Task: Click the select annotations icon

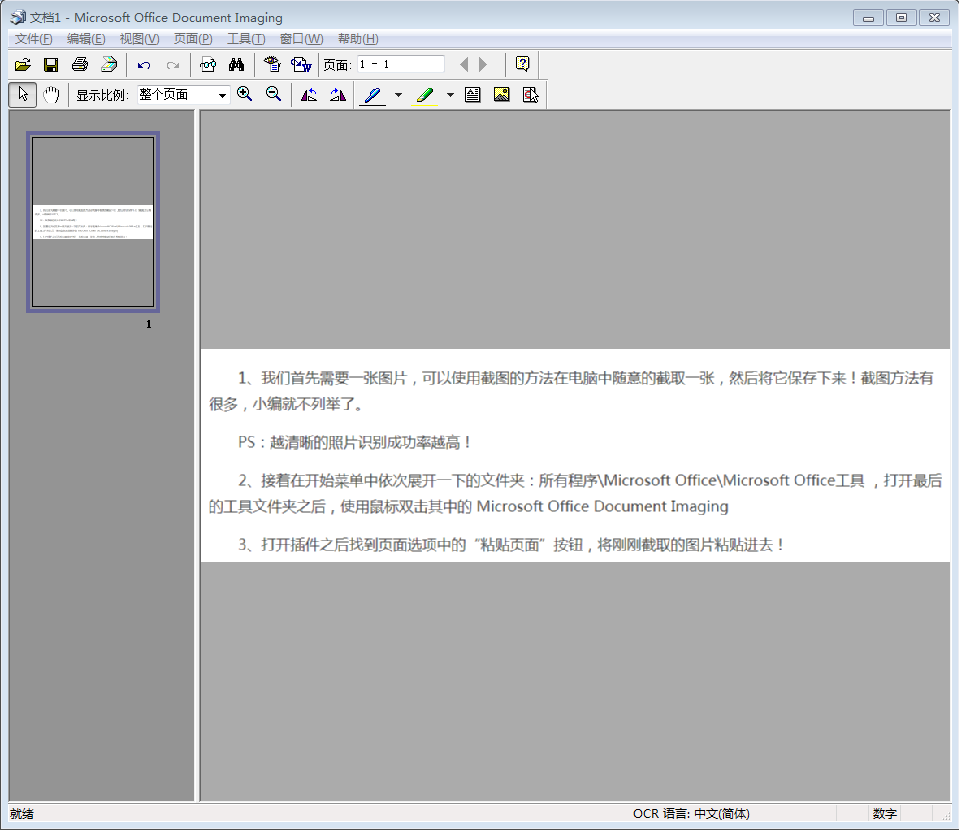Action: [531, 95]
